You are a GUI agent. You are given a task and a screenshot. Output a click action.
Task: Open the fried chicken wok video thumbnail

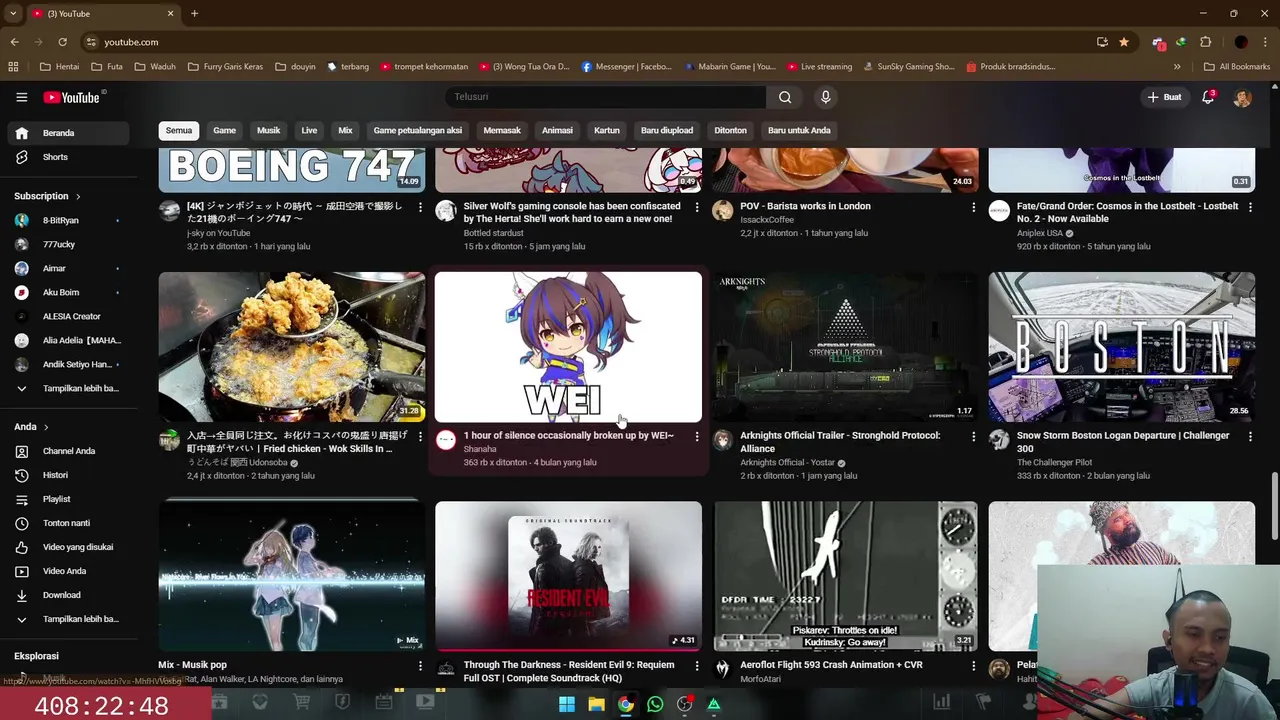coord(292,347)
